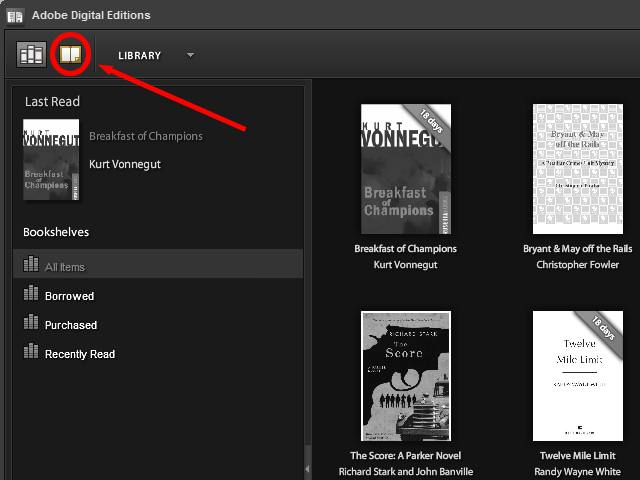This screenshot has height=480, width=640.
Task: Click the title Twelve Mile Limit
Action: 578,456
